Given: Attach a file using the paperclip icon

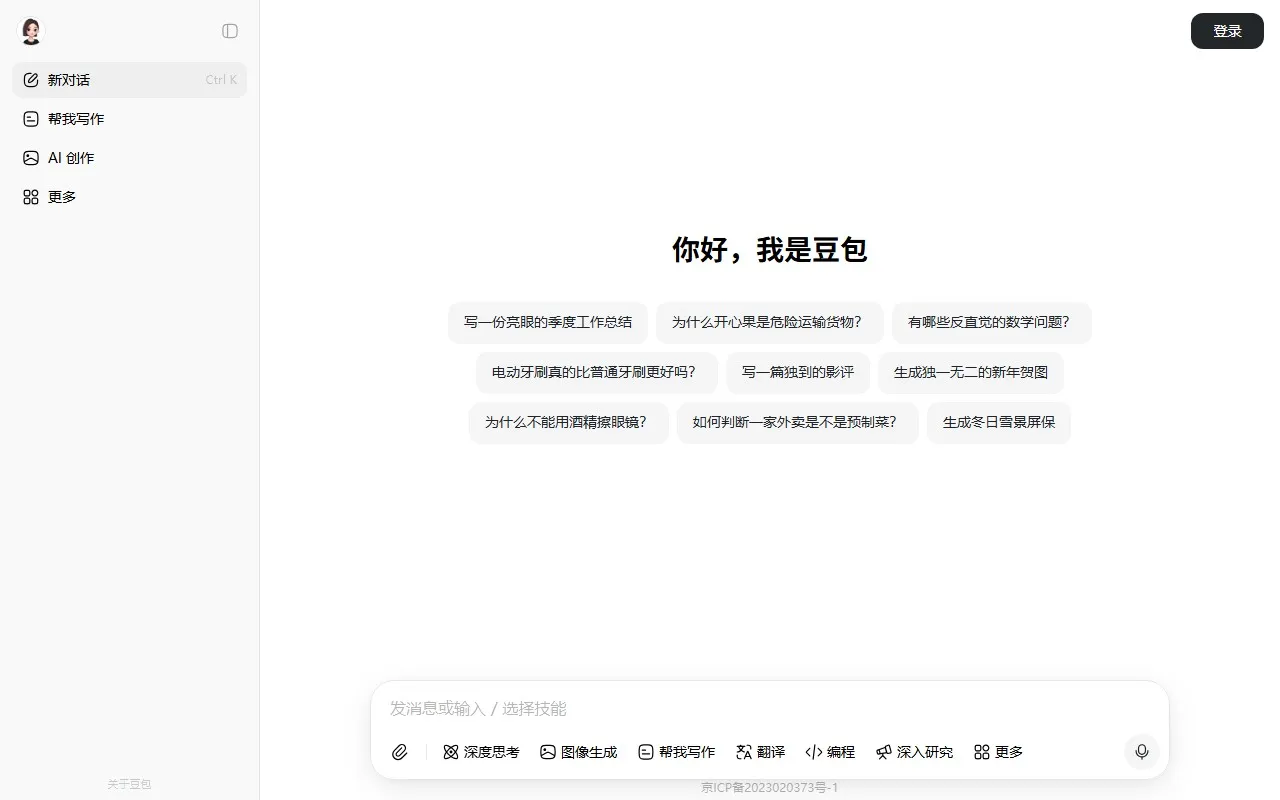Looking at the screenshot, I should (x=400, y=752).
